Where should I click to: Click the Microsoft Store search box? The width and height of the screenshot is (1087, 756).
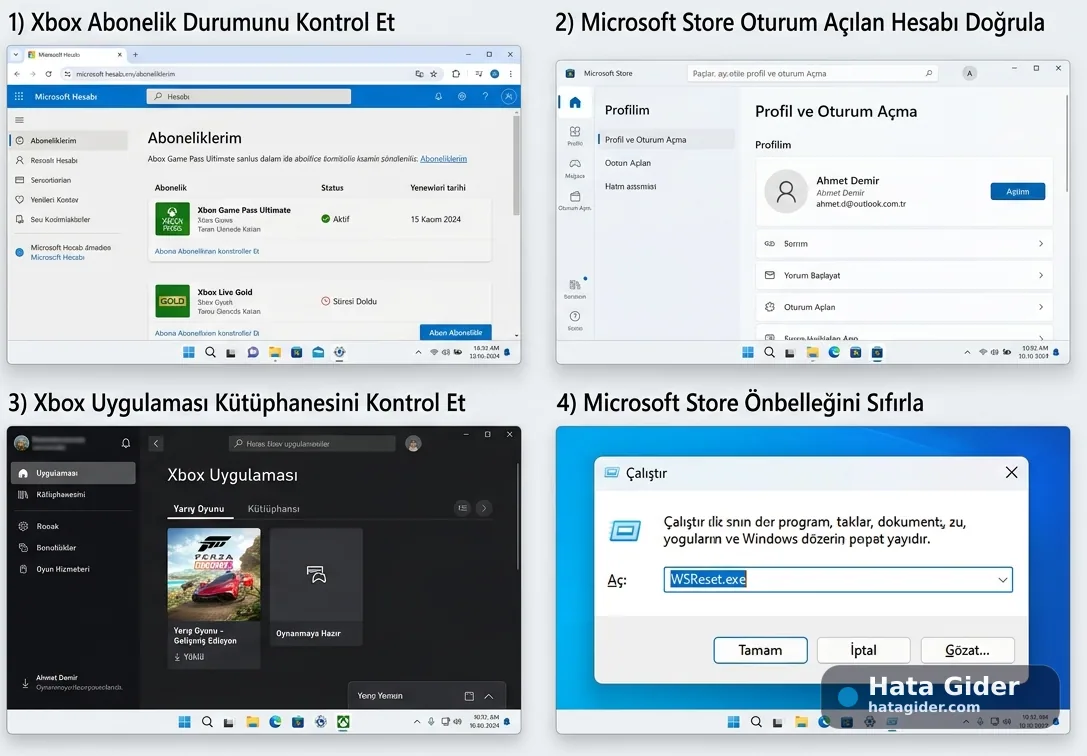click(812, 73)
